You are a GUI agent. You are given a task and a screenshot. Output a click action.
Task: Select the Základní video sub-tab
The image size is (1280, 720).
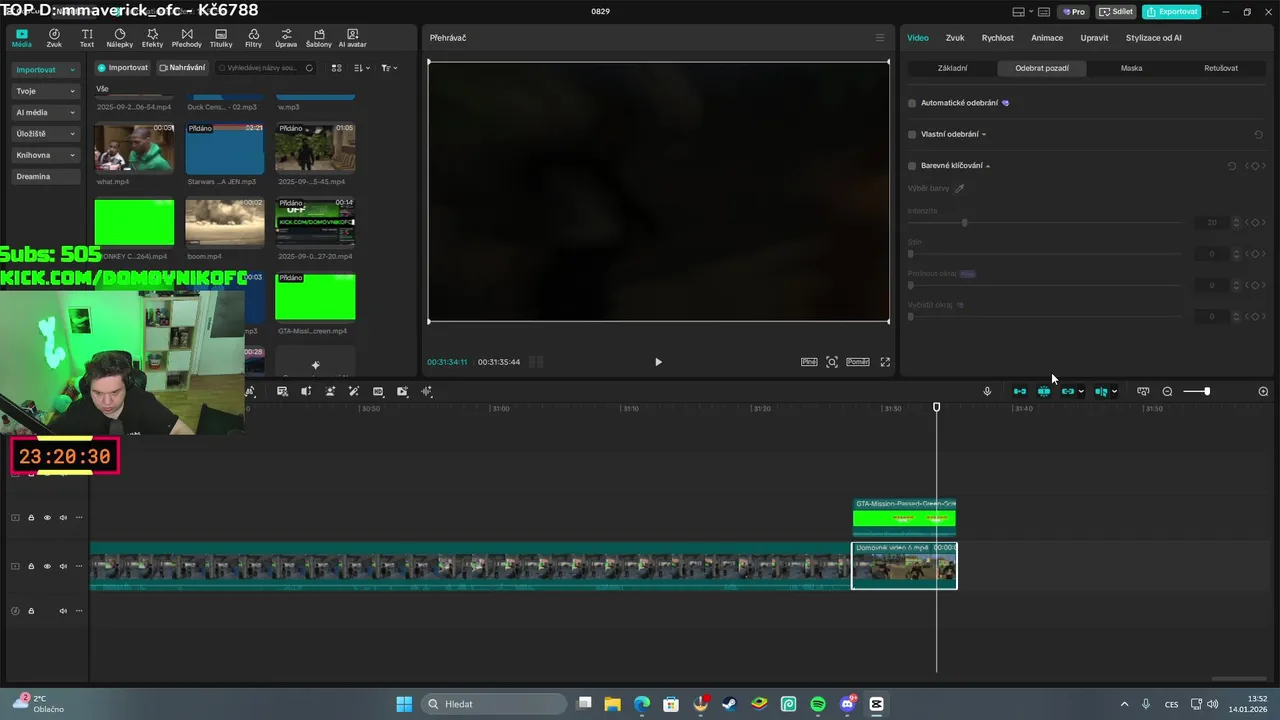(x=952, y=68)
